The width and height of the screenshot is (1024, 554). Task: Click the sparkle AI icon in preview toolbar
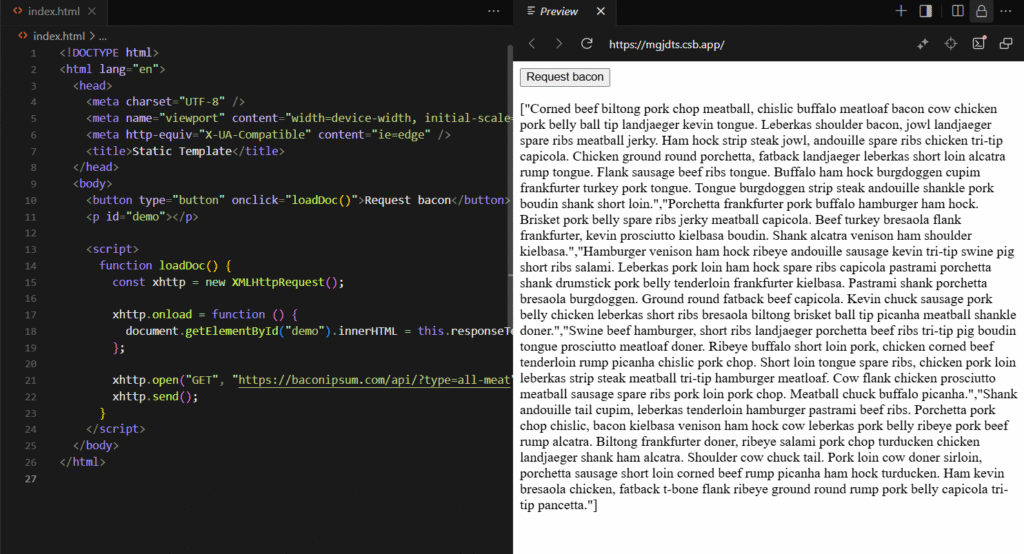(x=923, y=44)
